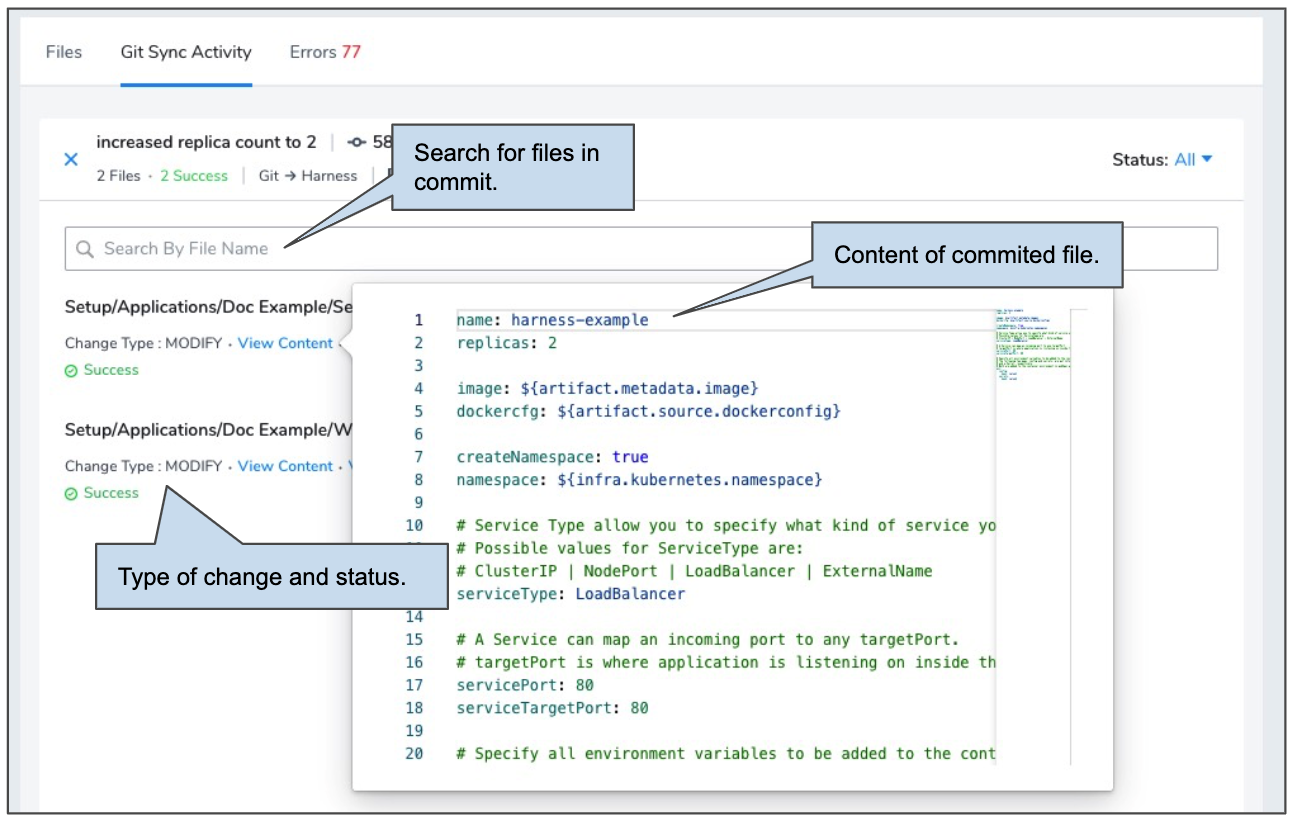Click the 'dockercfg' code line

(x=648, y=411)
